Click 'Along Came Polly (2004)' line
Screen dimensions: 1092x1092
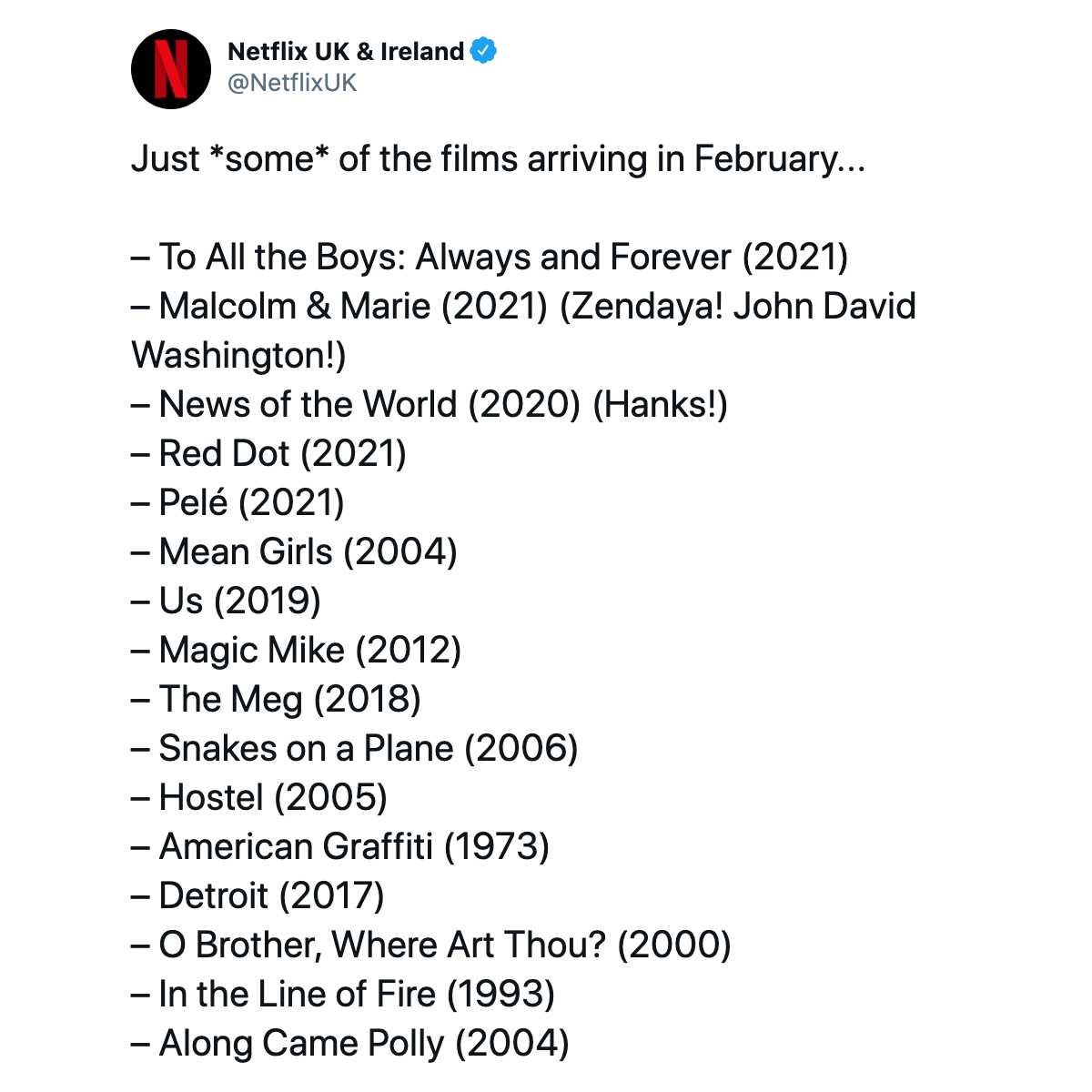(x=350, y=1044)
